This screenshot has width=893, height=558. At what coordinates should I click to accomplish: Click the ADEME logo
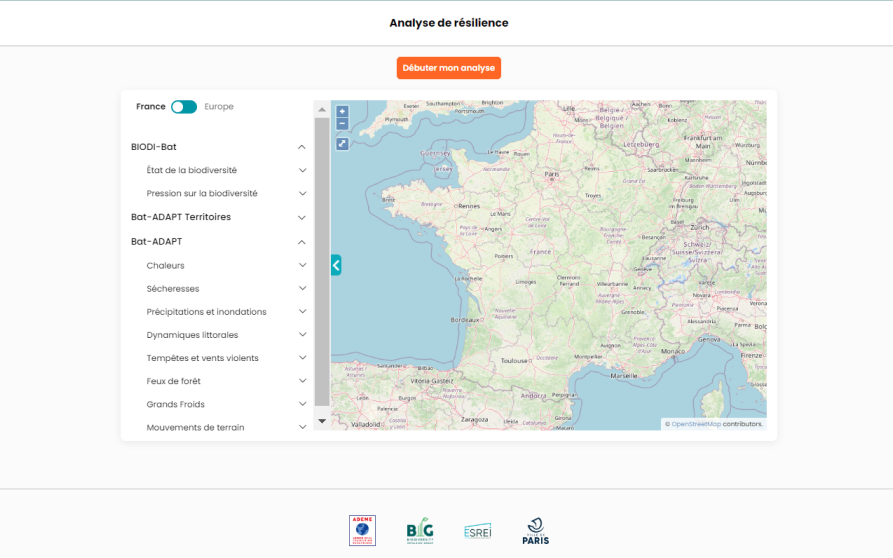pos(362,531)
